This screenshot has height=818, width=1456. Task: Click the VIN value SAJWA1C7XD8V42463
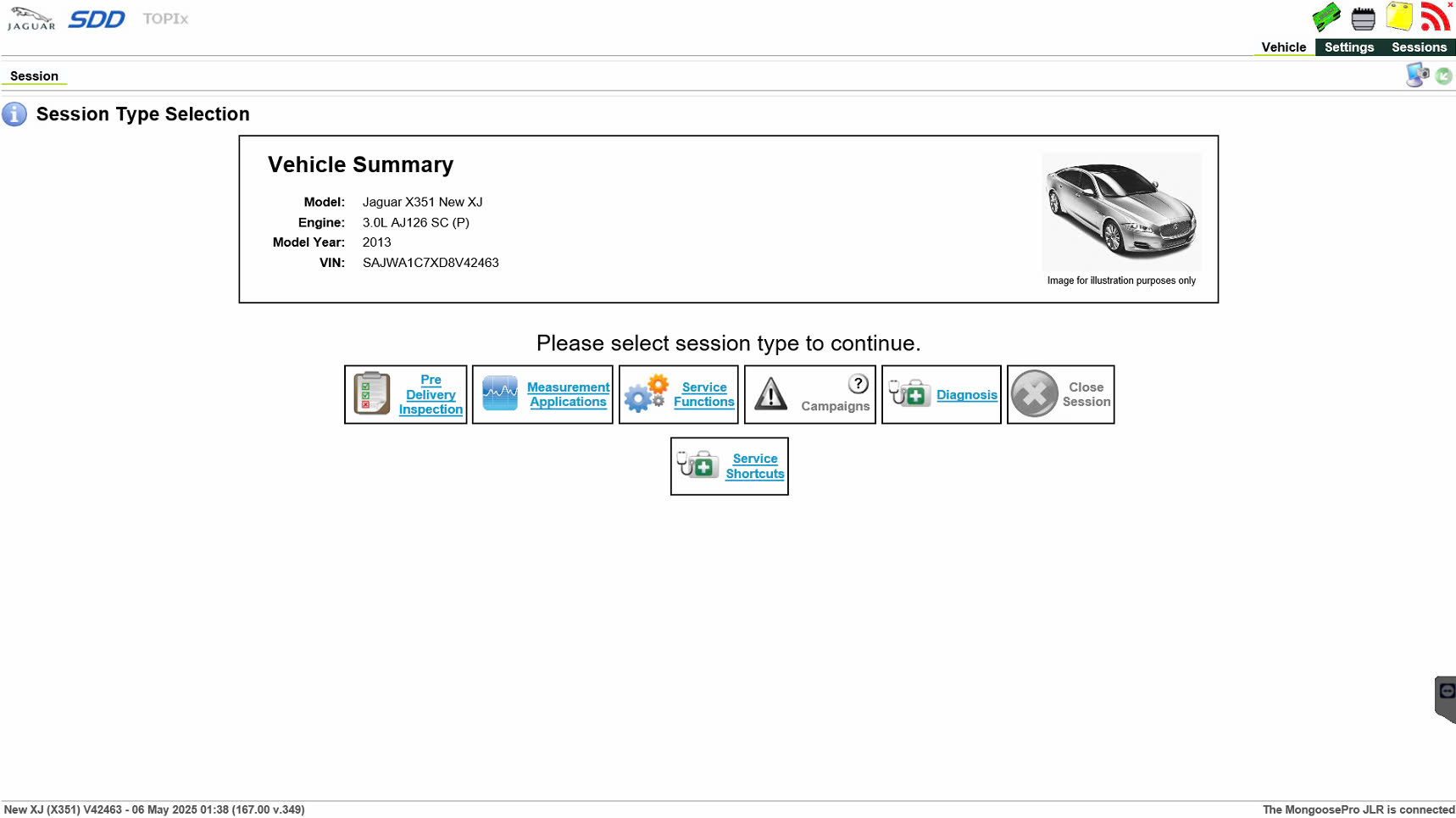431,263
